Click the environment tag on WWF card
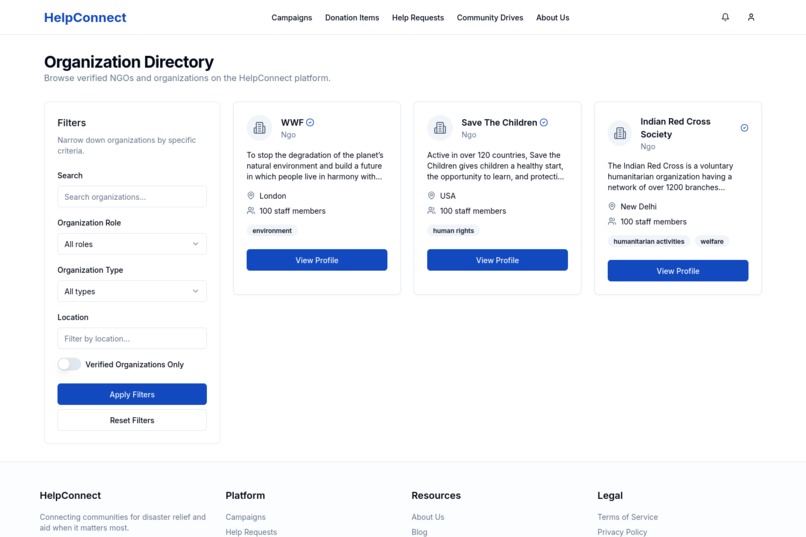This screenshot has height=537, width=806. point(272,231)
